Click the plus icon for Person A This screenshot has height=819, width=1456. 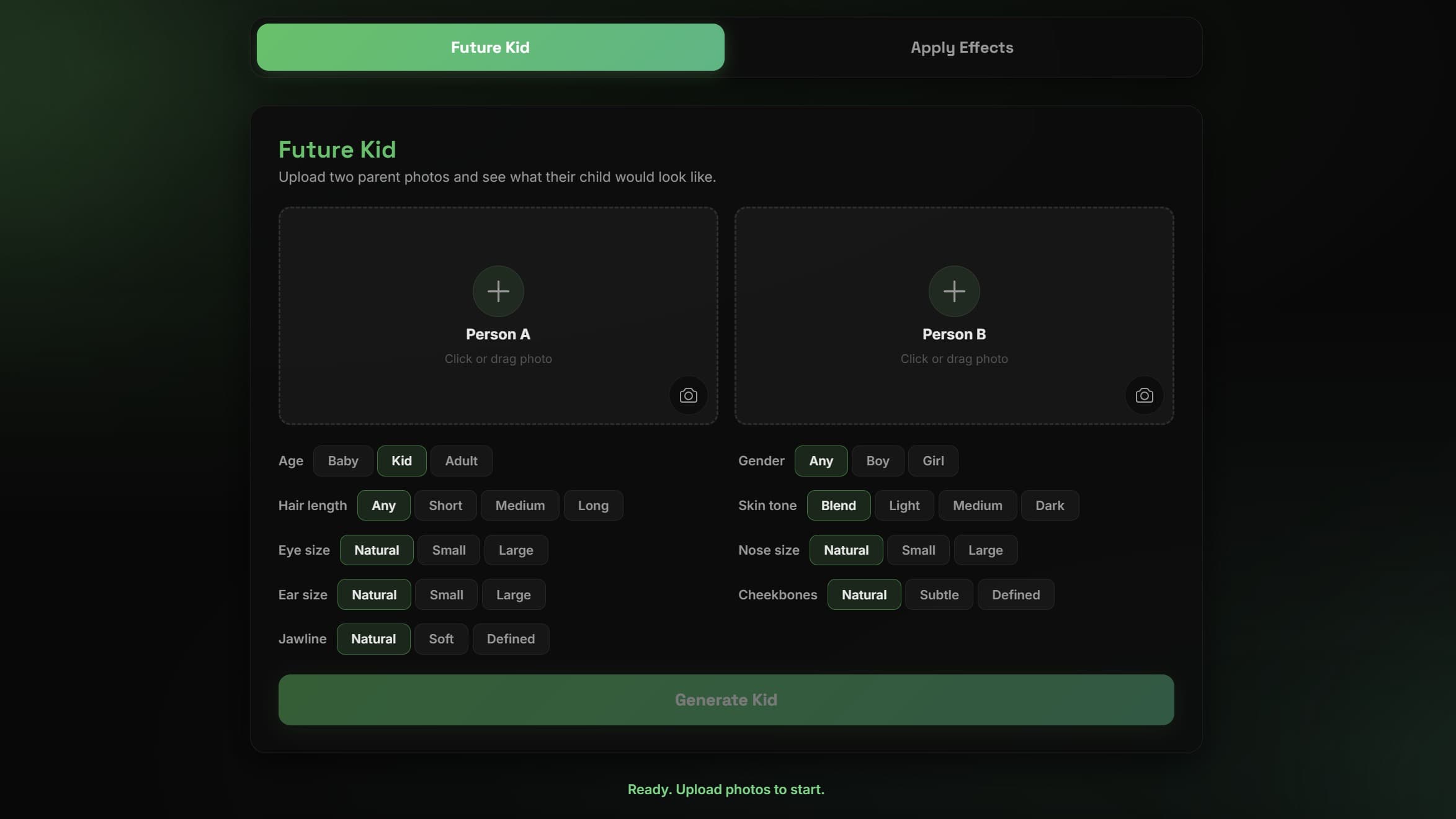pyautogui.click(x=498, y=291)
